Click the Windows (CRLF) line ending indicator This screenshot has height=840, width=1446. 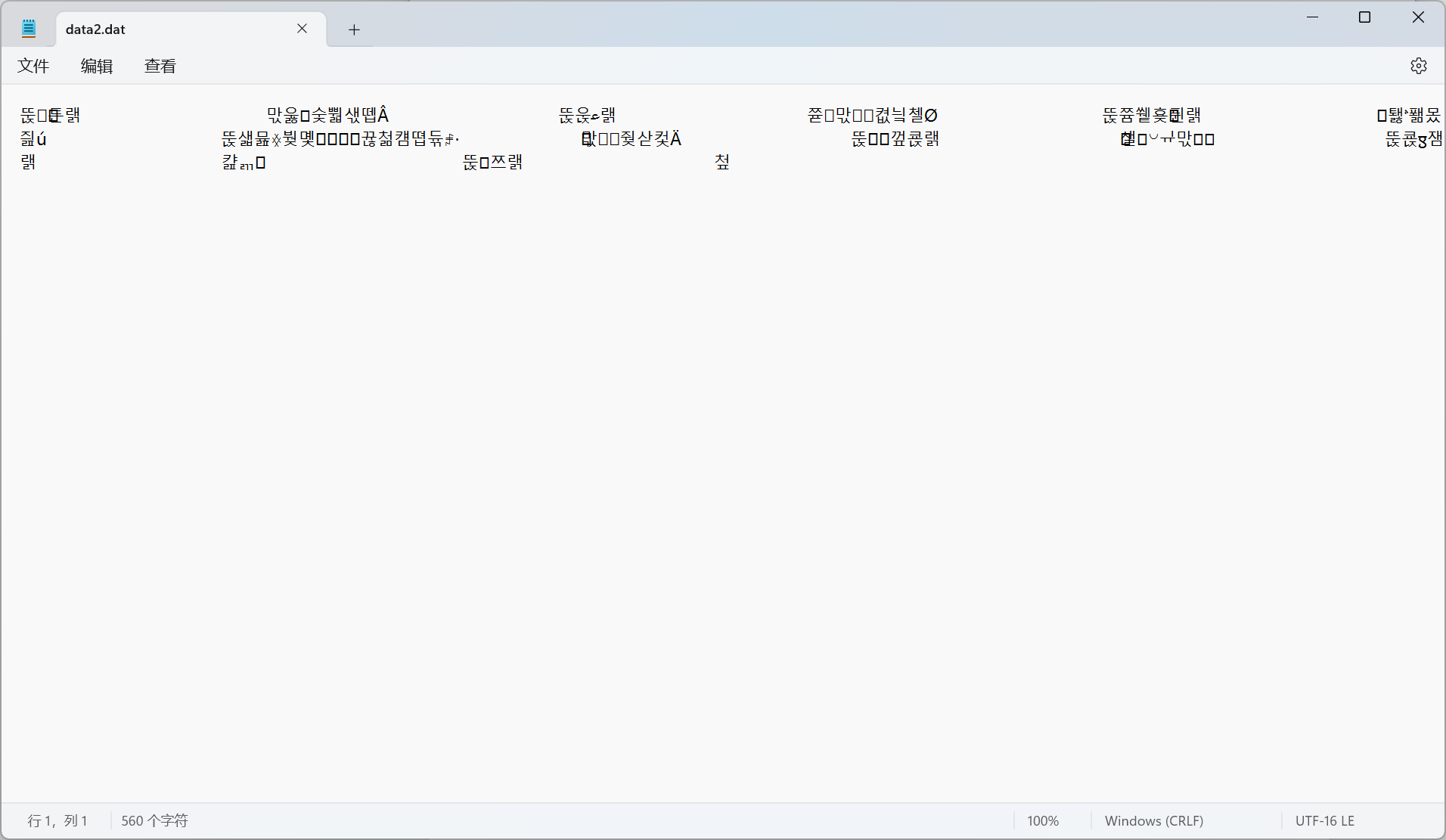click(x=1154, y=821)
